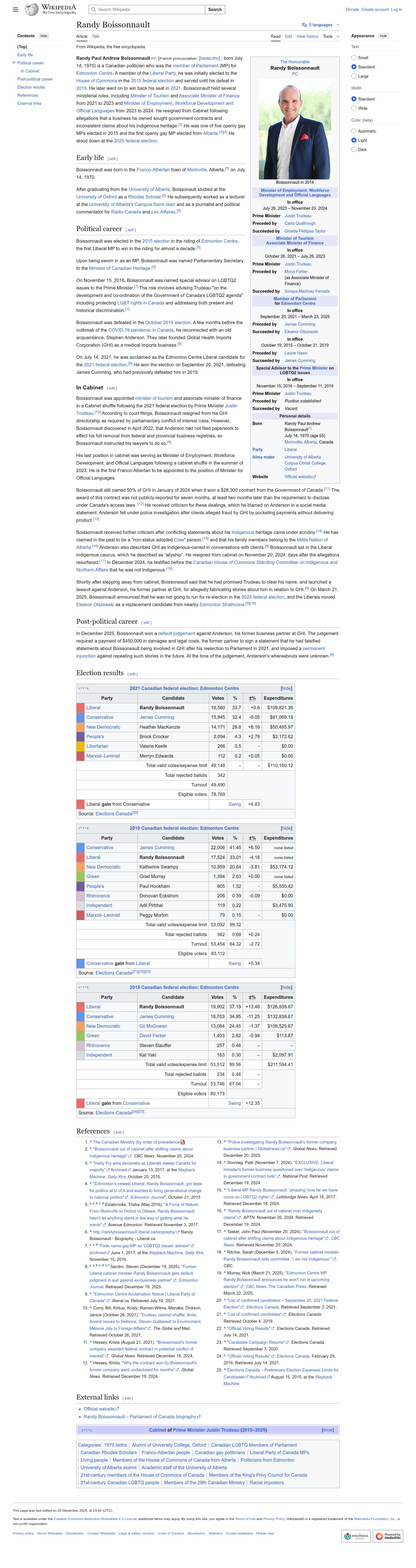Click the Marxist–Leninist color cell in 2021 table

(80, 756)
